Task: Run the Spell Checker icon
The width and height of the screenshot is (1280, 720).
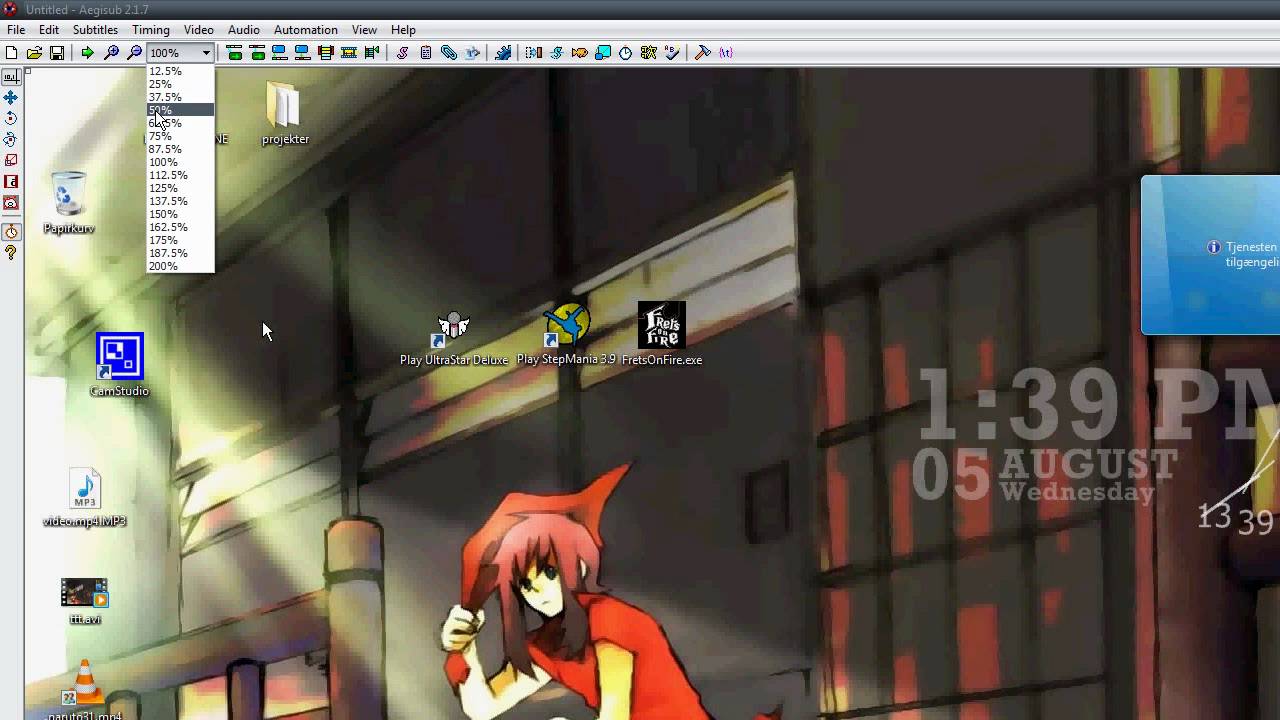Action: point(672,53)
